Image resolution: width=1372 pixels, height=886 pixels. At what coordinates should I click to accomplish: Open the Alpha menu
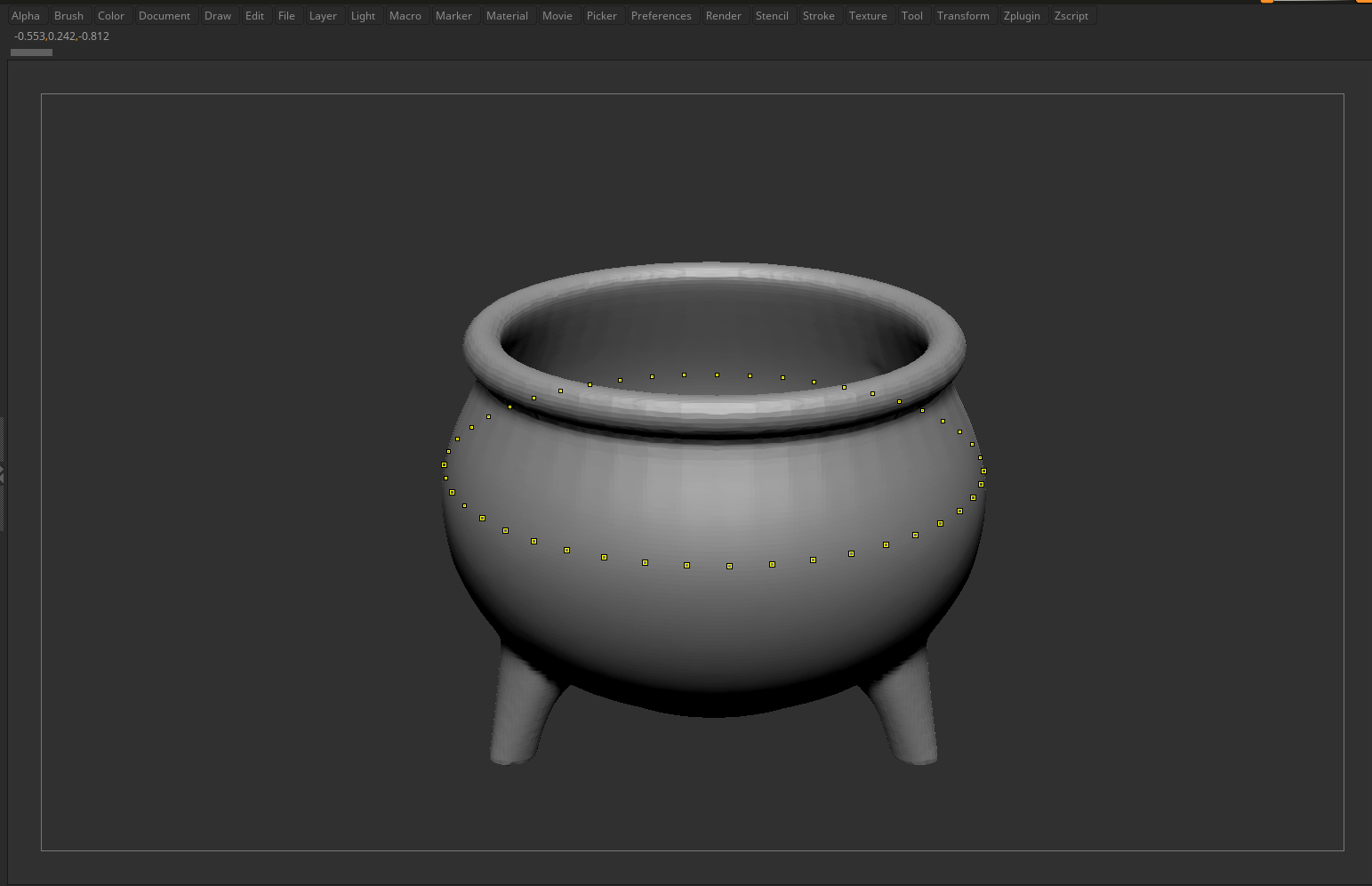[x=26, y=16]
